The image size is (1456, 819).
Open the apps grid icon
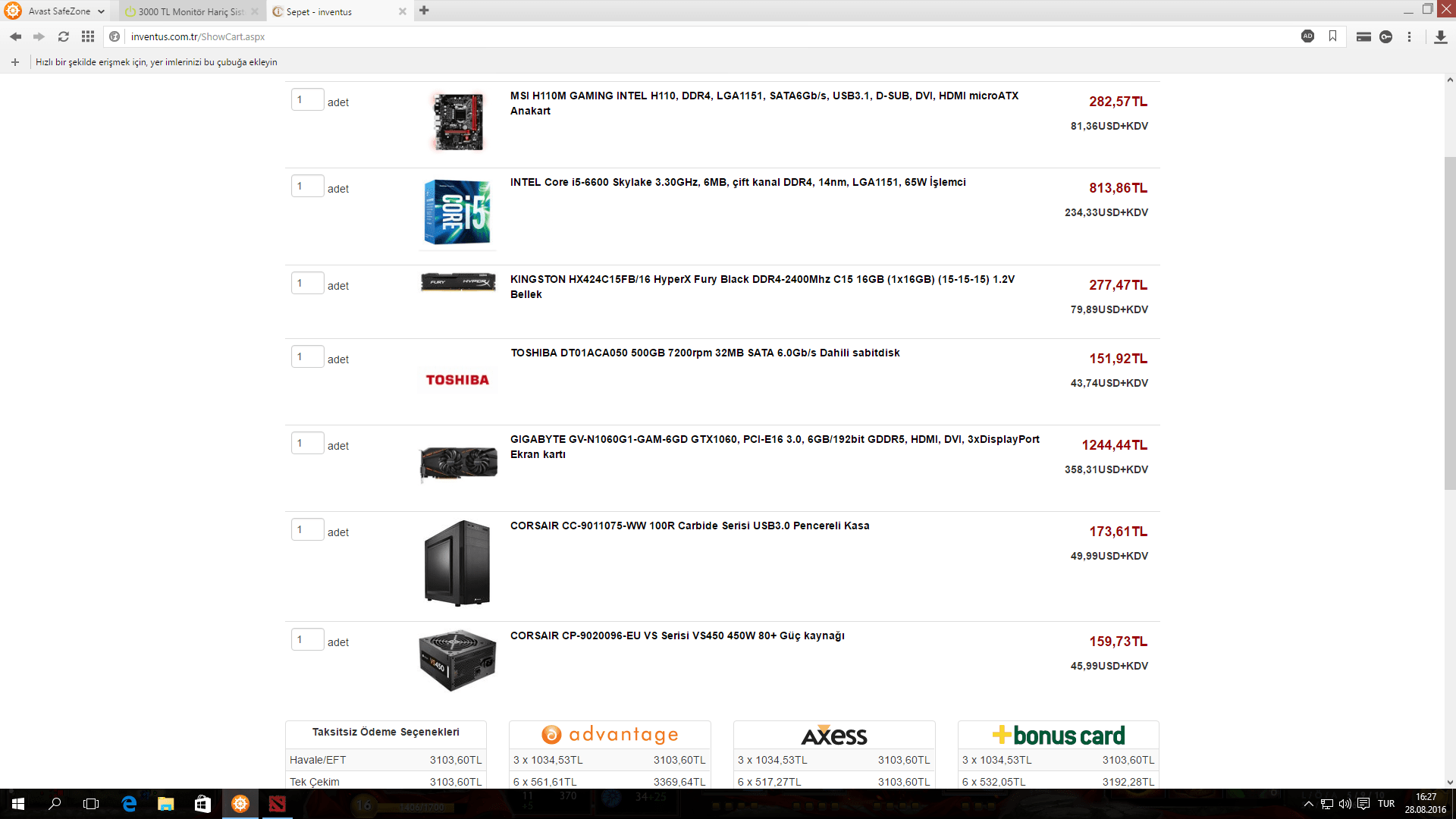[88, 36]
